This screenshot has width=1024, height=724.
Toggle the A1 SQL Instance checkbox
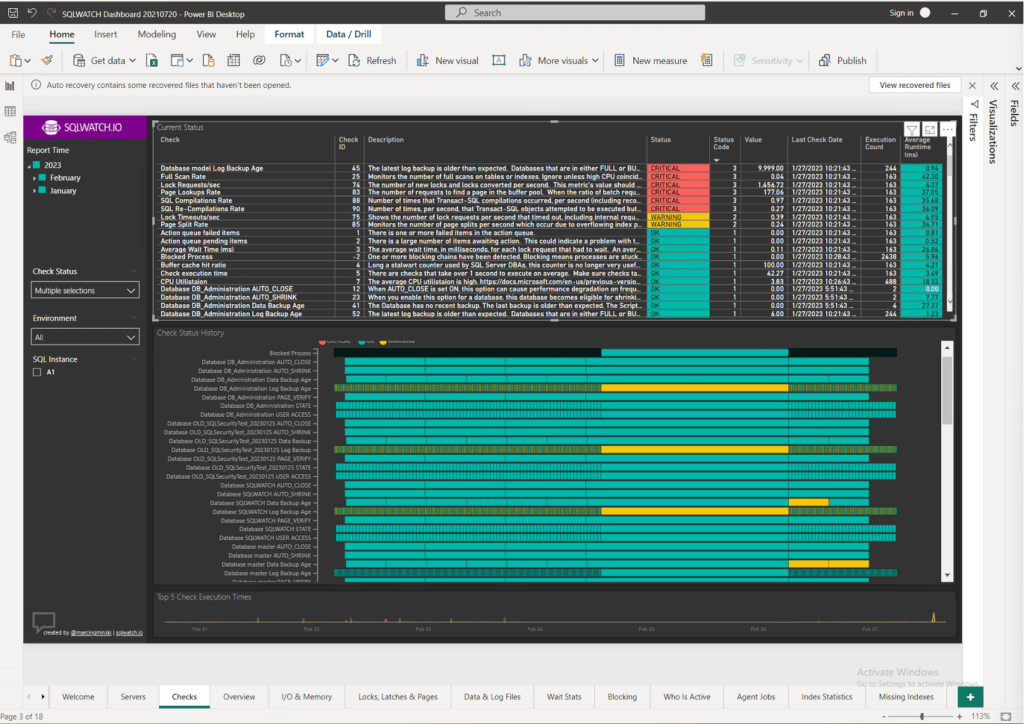[x=37, y=371]
